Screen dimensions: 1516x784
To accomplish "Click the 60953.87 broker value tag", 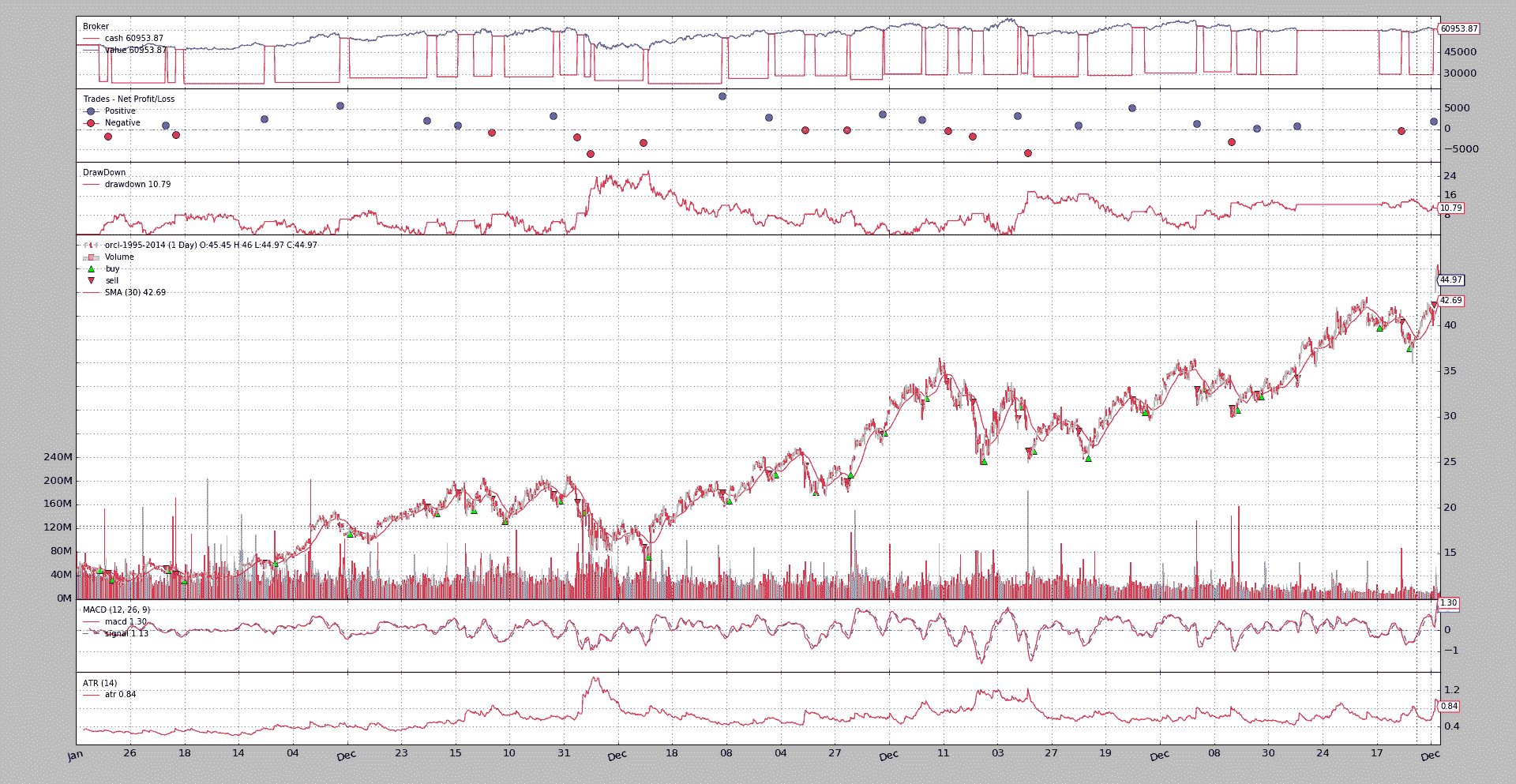I will 1458,29.
